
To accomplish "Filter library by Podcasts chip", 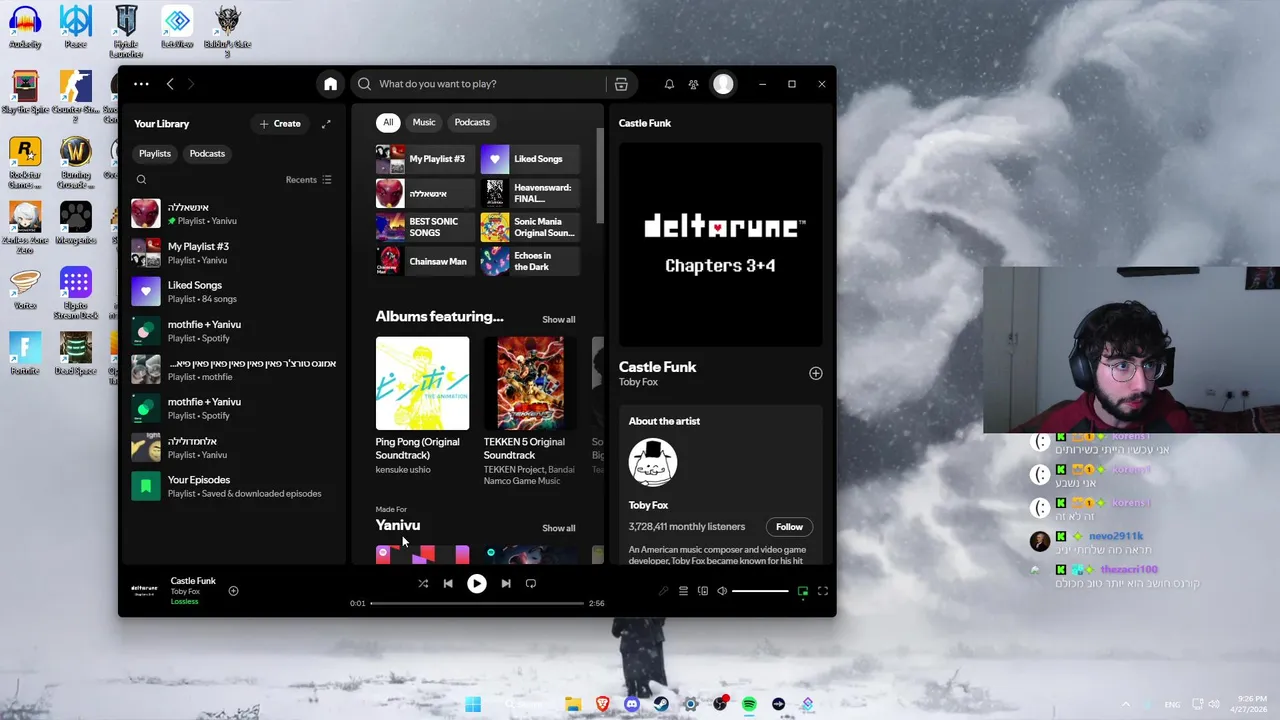I will (x=207, y=154).
